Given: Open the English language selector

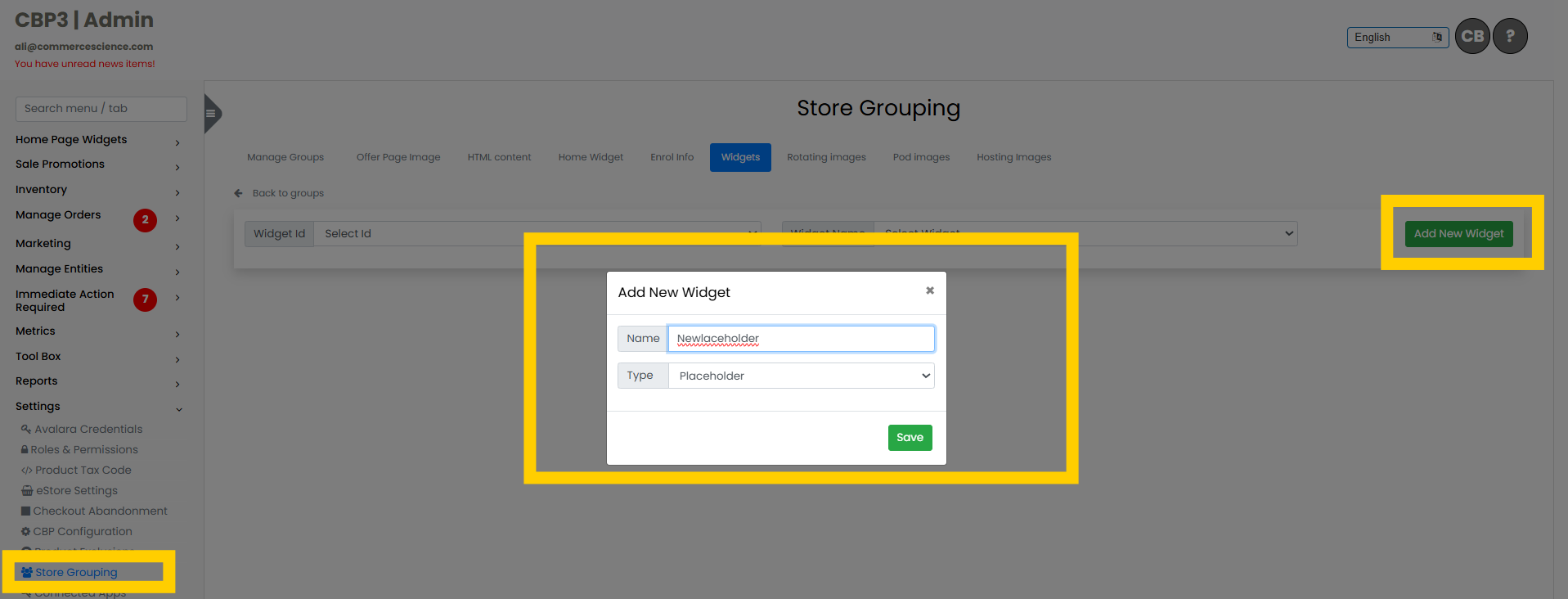Looking at the screenshot, I should tap(1397, 38).
